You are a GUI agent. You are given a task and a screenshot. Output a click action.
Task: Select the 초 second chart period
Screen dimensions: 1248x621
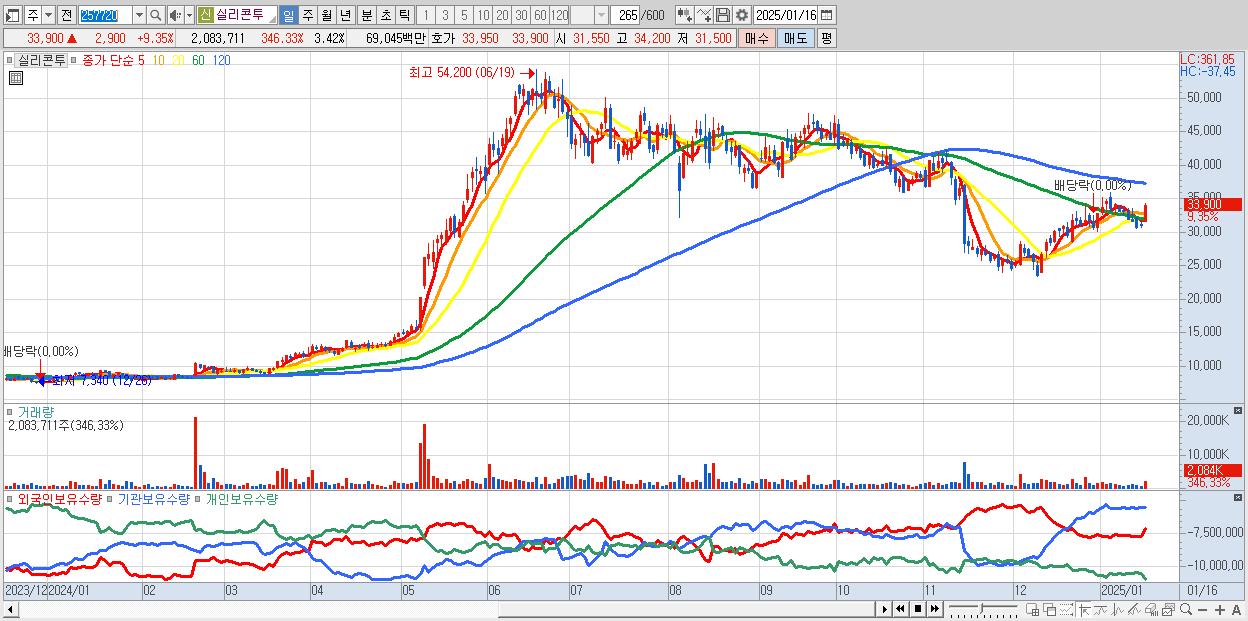click(x=384, y=15)
